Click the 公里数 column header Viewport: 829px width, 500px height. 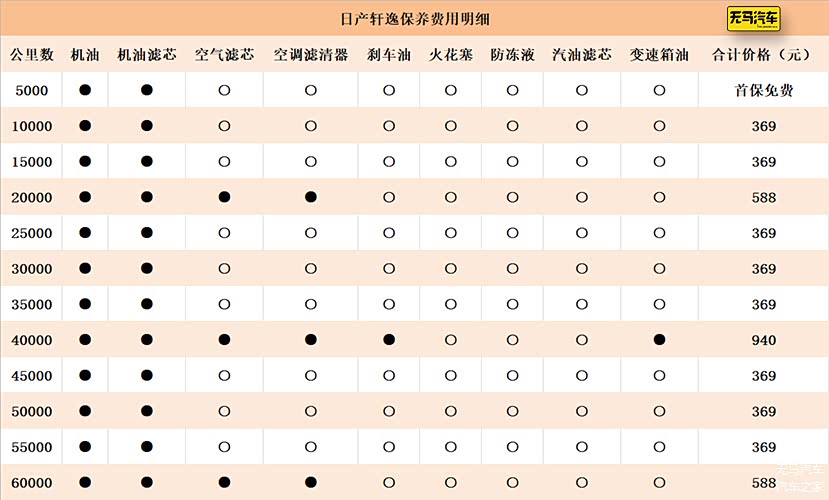32,55
